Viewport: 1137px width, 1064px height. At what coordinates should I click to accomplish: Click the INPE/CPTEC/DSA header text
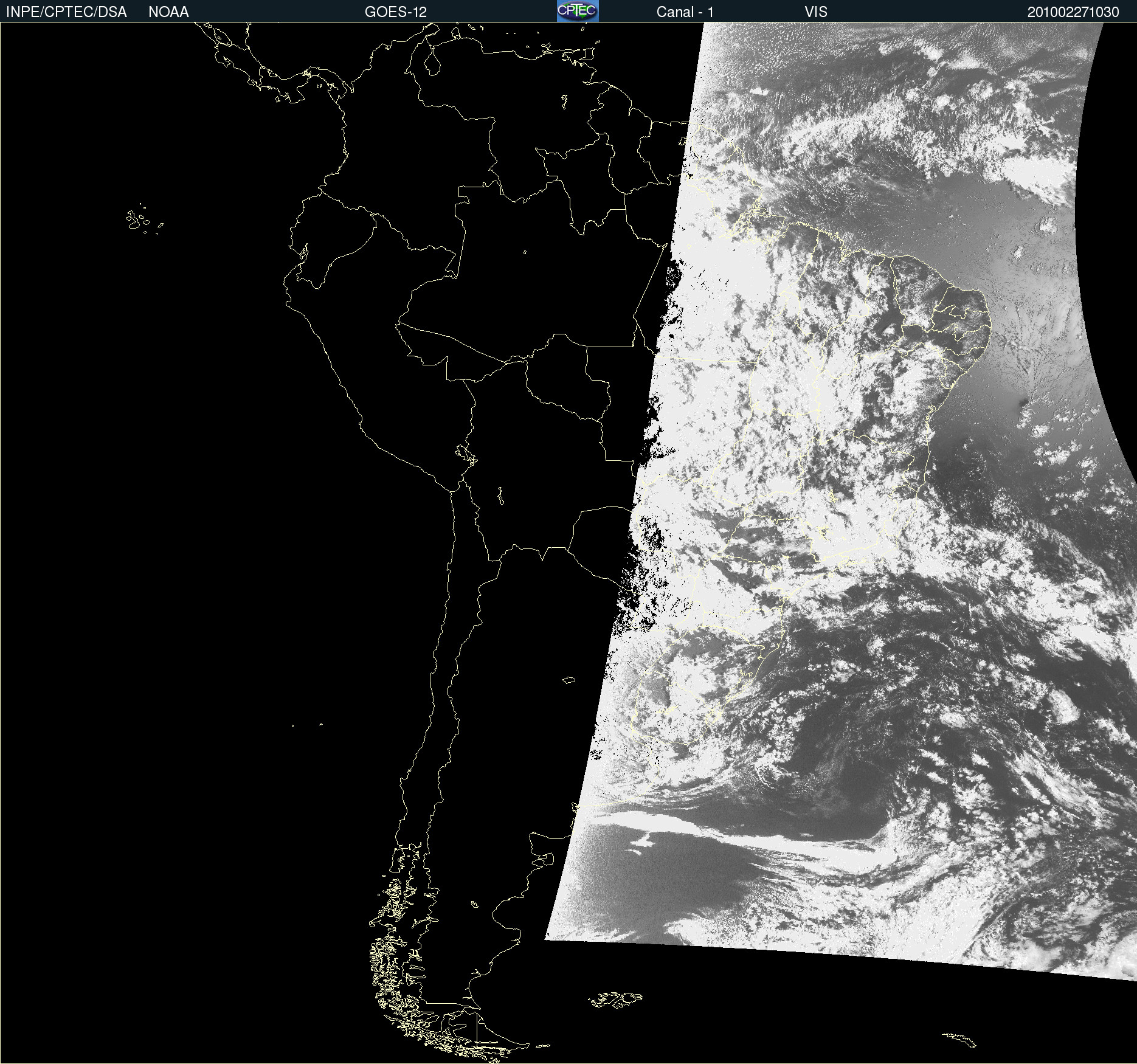[x=66, y=12]
